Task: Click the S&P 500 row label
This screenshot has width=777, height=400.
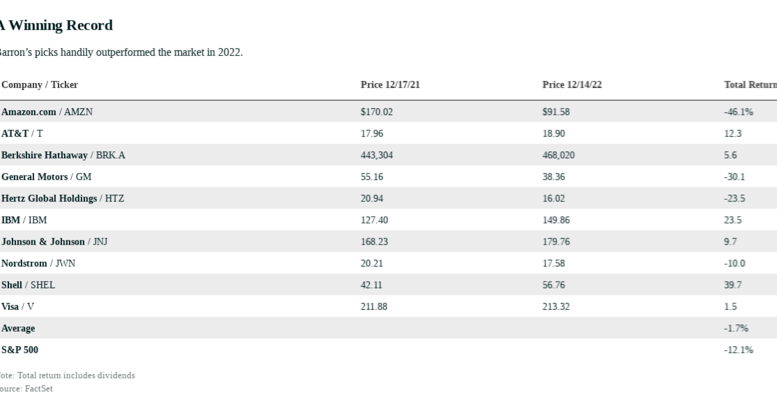Action: 20,350
